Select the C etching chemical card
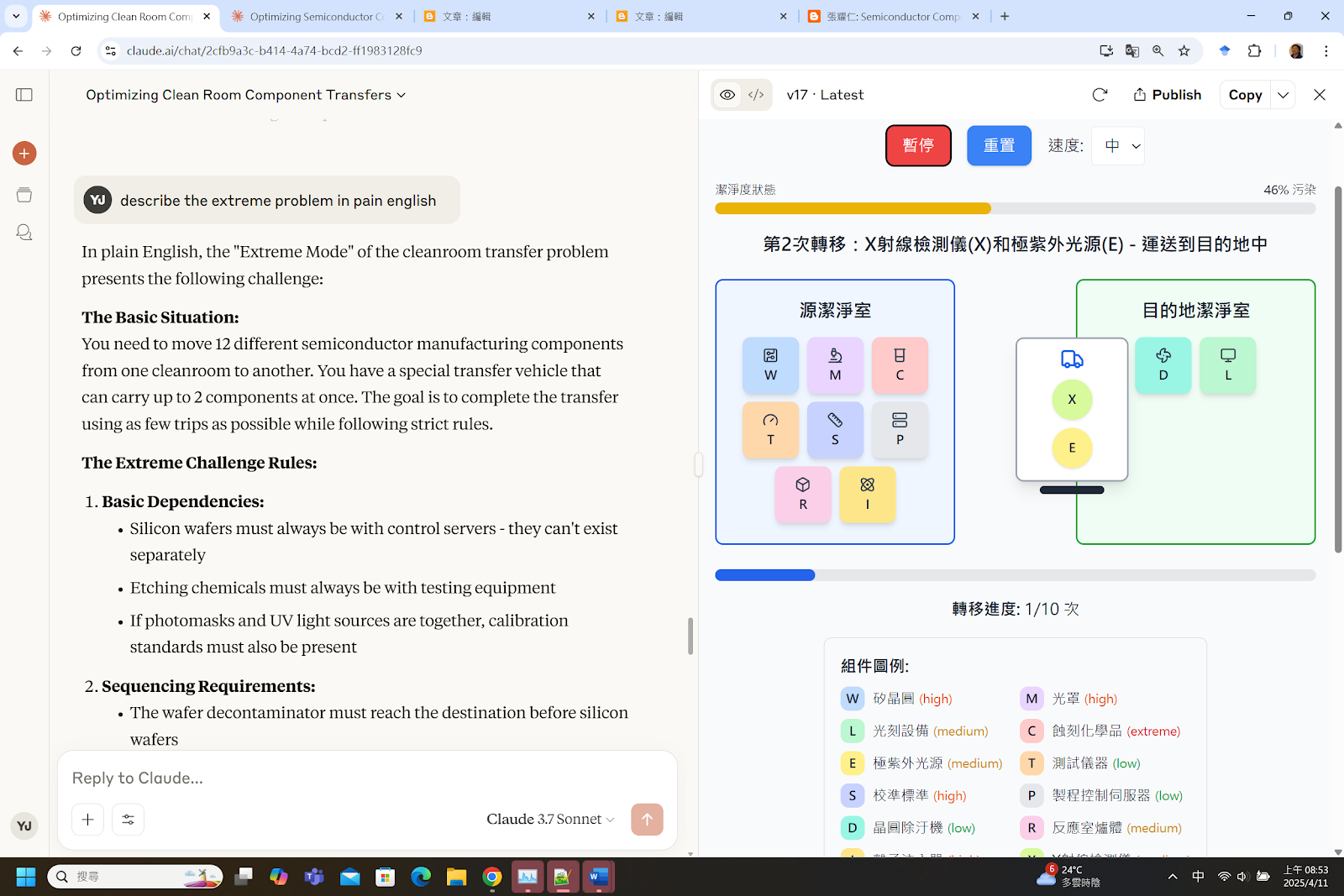Viewport: 1344px width, 896px height. point(900,365)
